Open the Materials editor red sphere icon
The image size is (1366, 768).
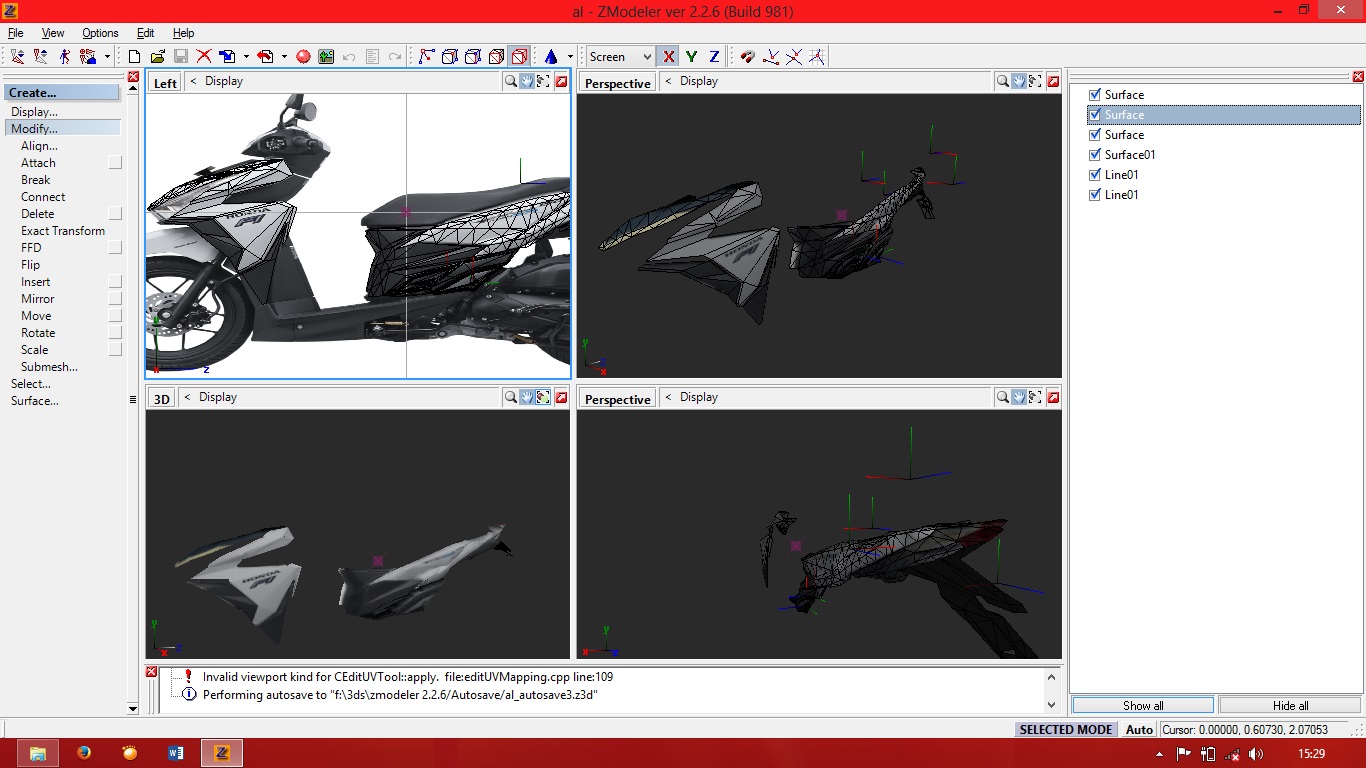[x=303, y=57]
